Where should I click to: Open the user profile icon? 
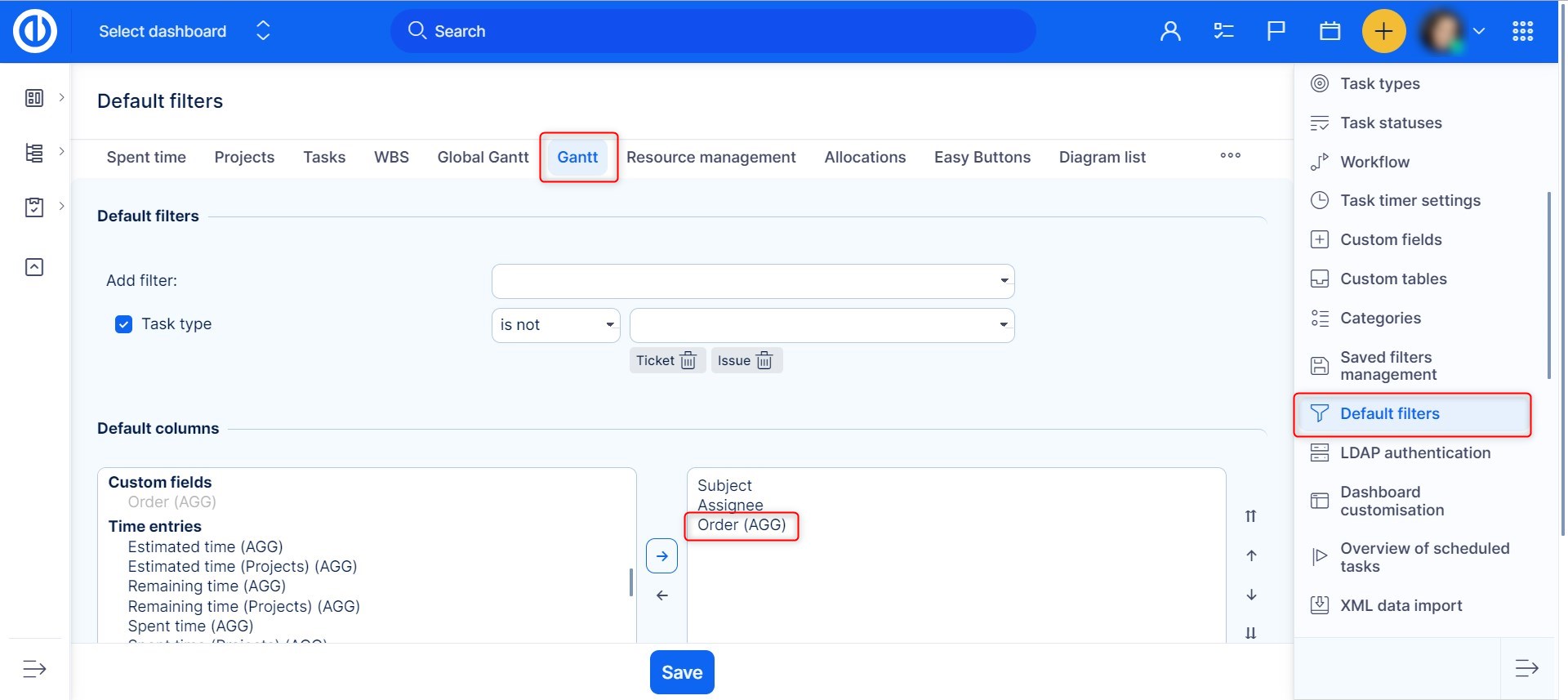1170,32
